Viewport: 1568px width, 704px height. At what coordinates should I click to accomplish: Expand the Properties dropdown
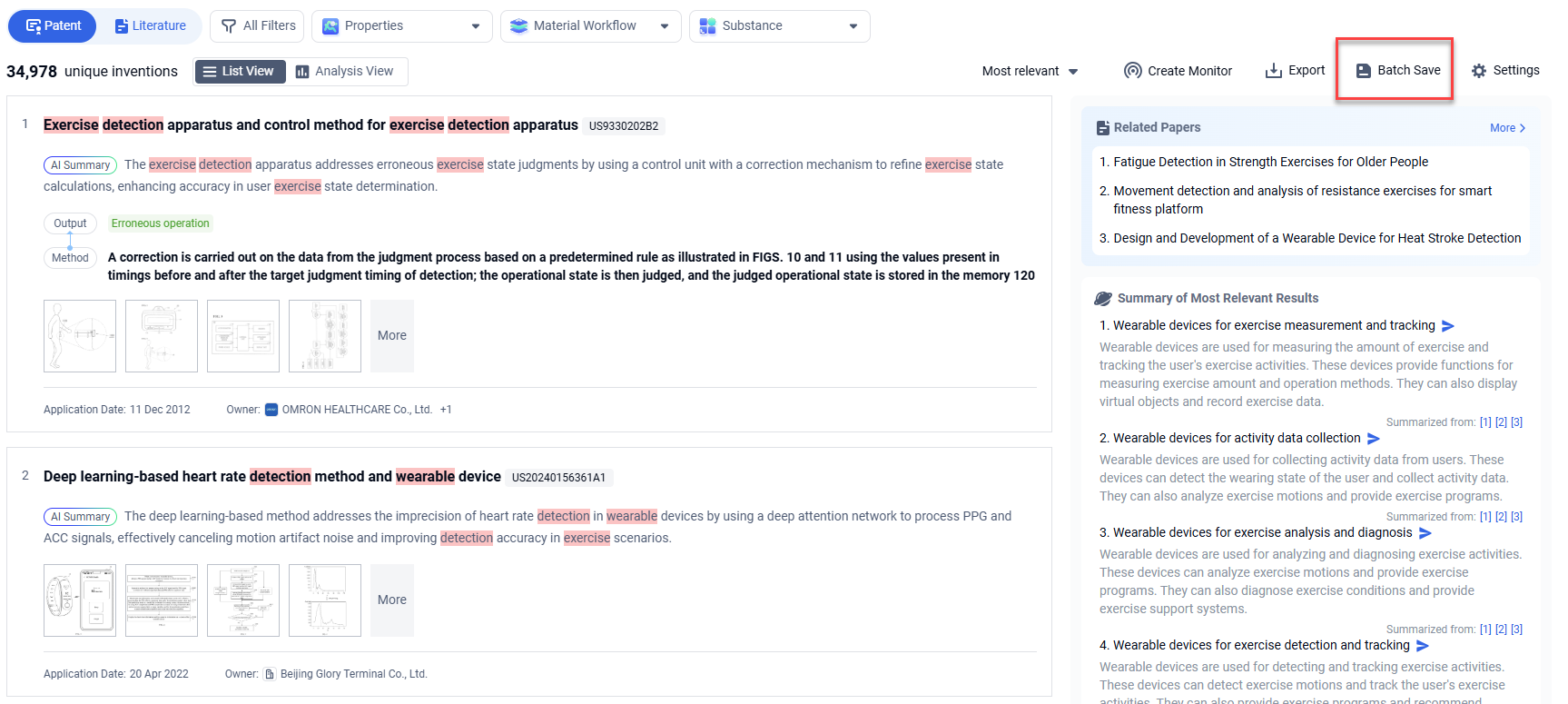[x=401, y=26]
